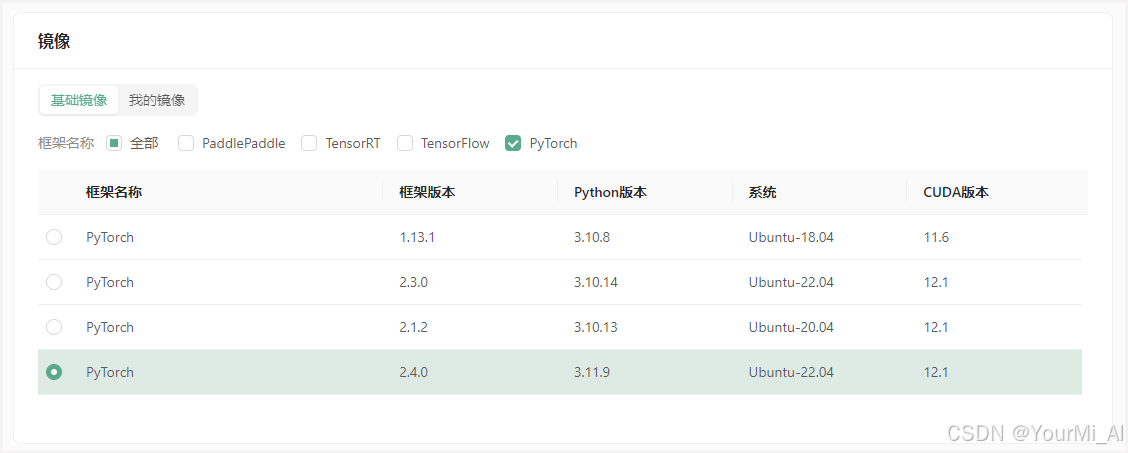1128x453 pixels.
Task: Toggle the 全部 framework checkbox
Action: [114, 143]
